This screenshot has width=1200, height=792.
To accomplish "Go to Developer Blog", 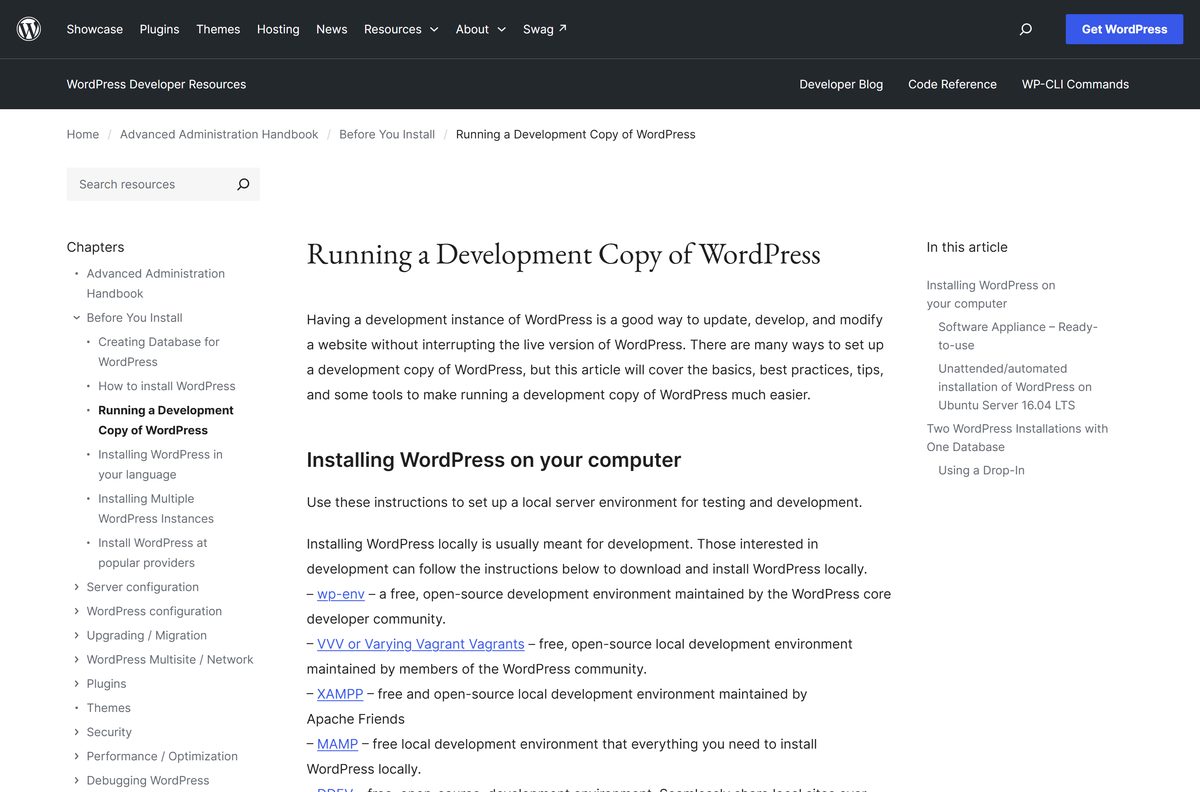I will [x=841, y=84].
